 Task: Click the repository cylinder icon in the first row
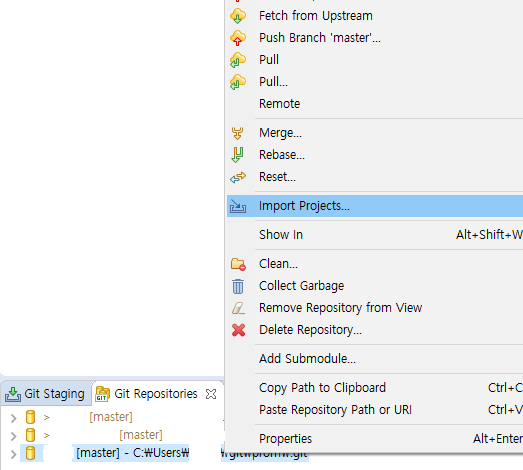pos(30,417)
